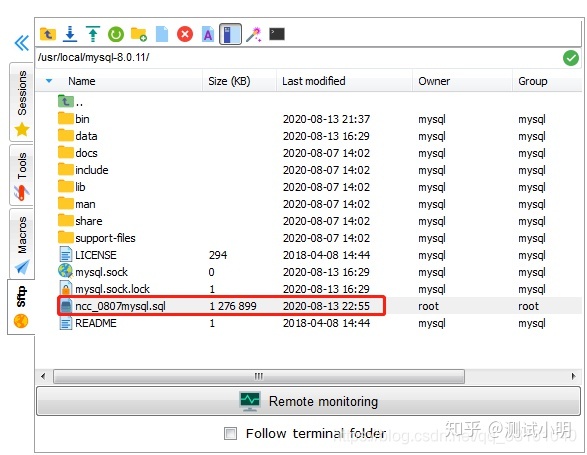This screenshot has width=587, height=455.
Task: Click the date 2020-08-13 22:55
Action: (326, 306)
